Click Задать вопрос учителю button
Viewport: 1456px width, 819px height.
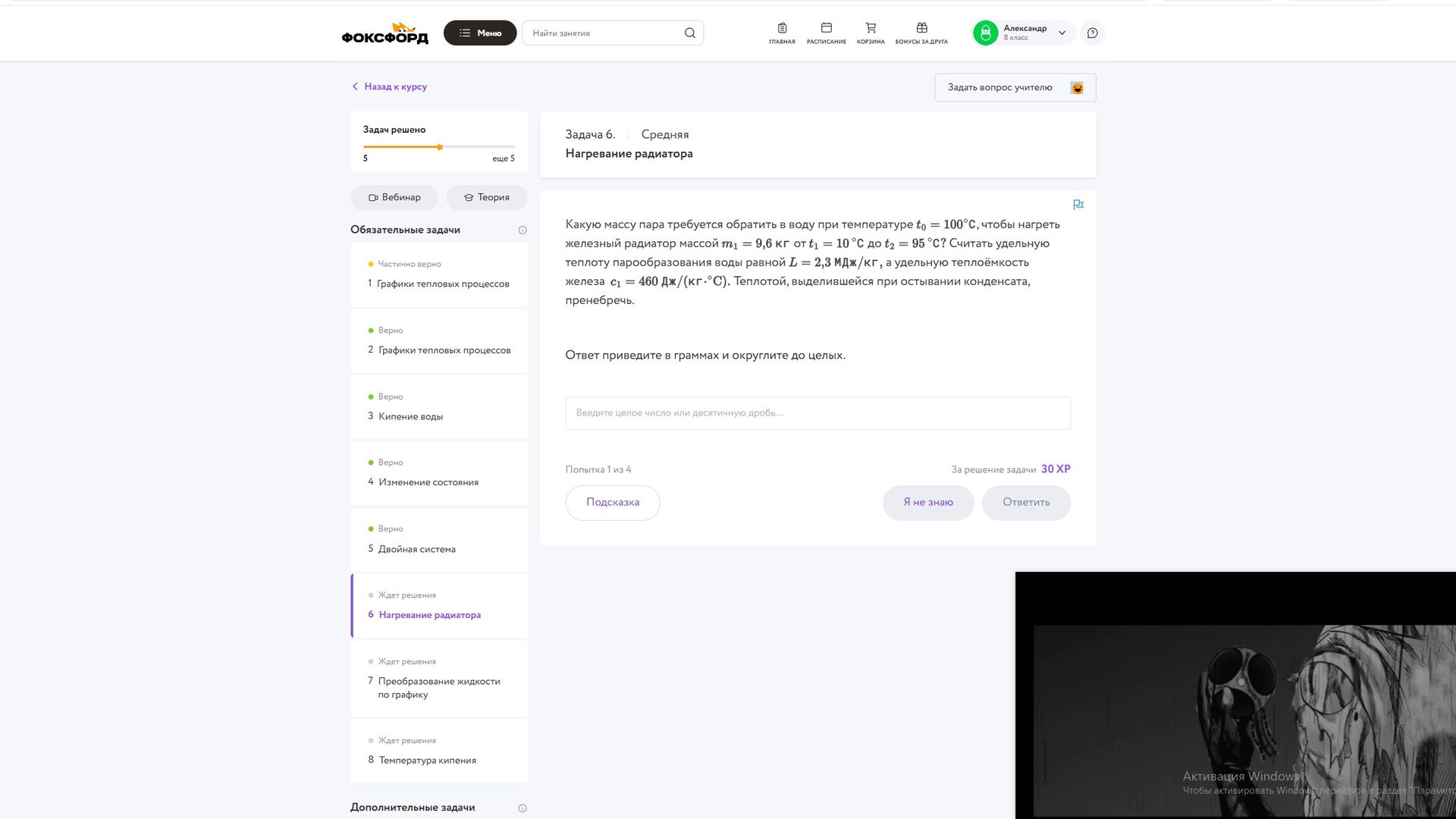tap(1015, 87)
